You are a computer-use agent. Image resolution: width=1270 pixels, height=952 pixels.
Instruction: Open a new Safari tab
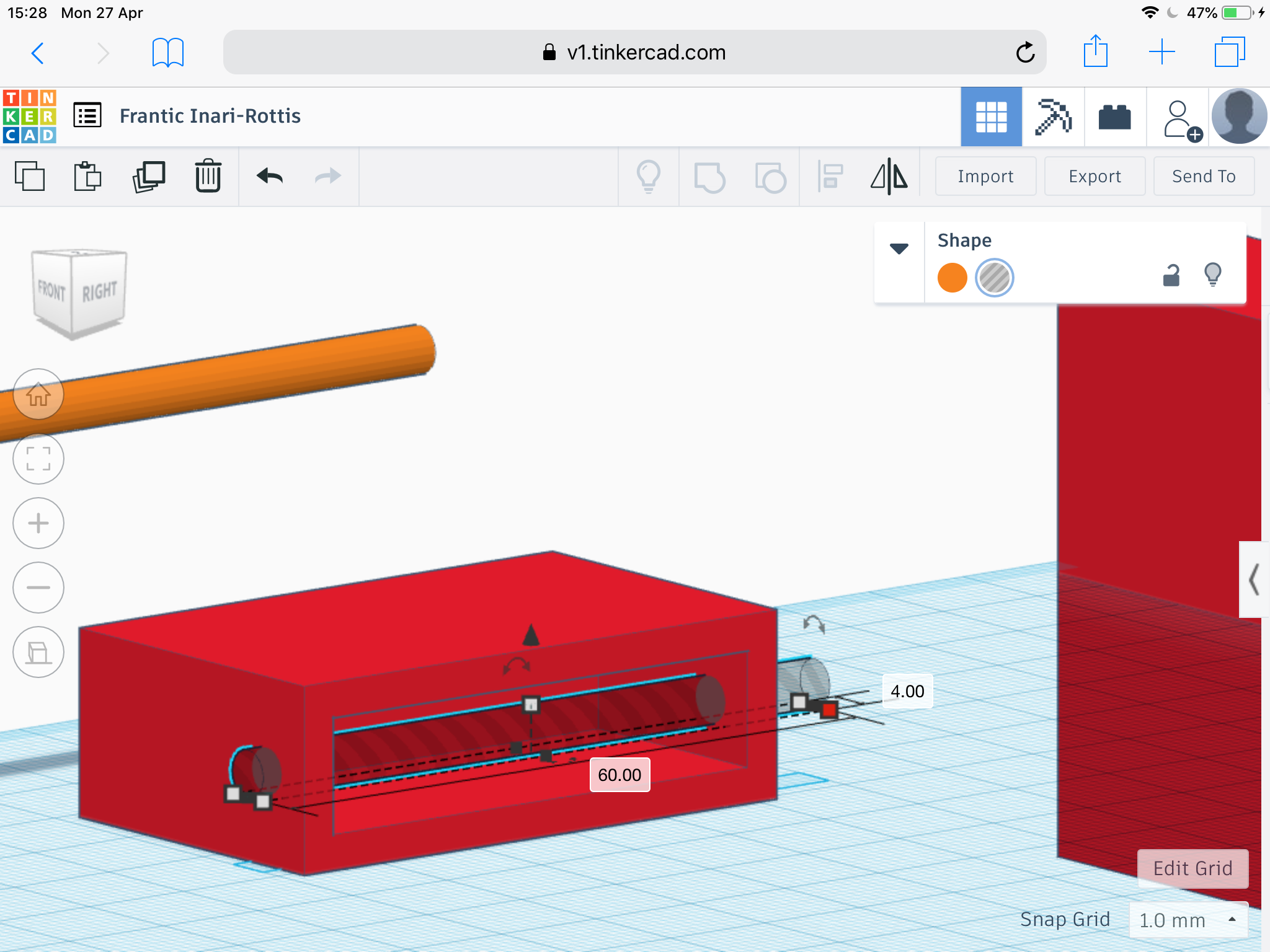point(1162,52)
